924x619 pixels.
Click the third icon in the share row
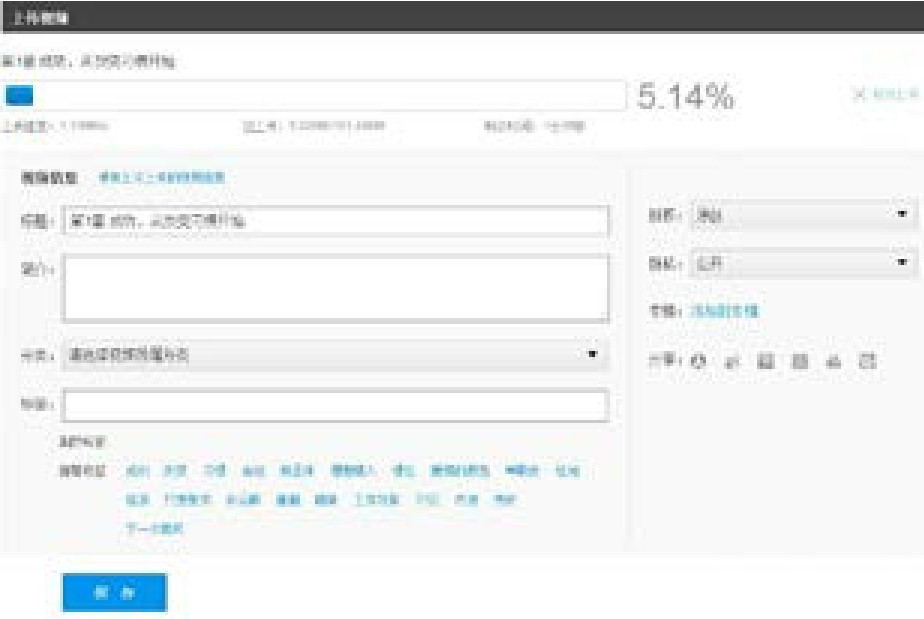[x=765, y=361]
